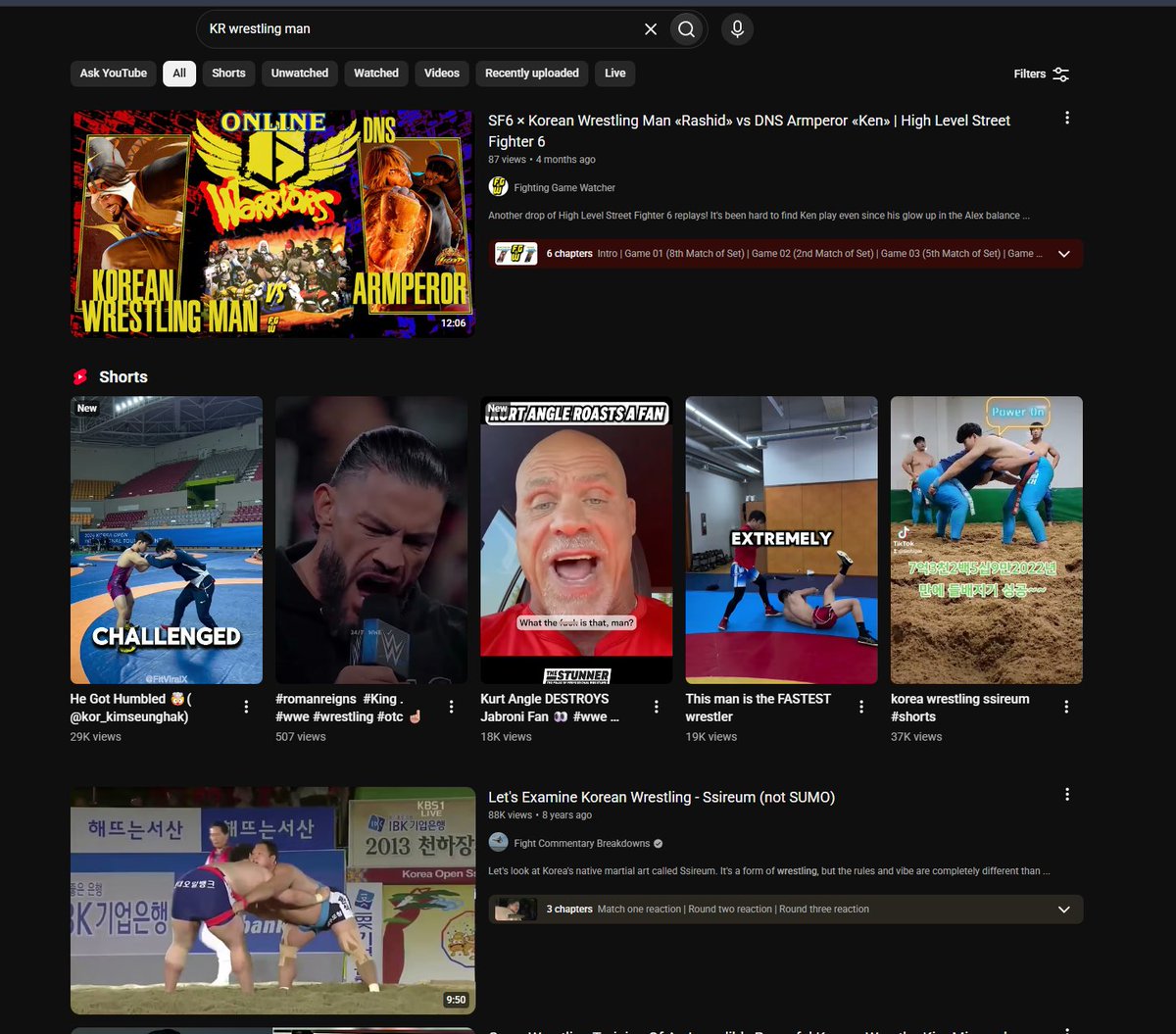Select the Watched filter chip

tap(376, 74)
